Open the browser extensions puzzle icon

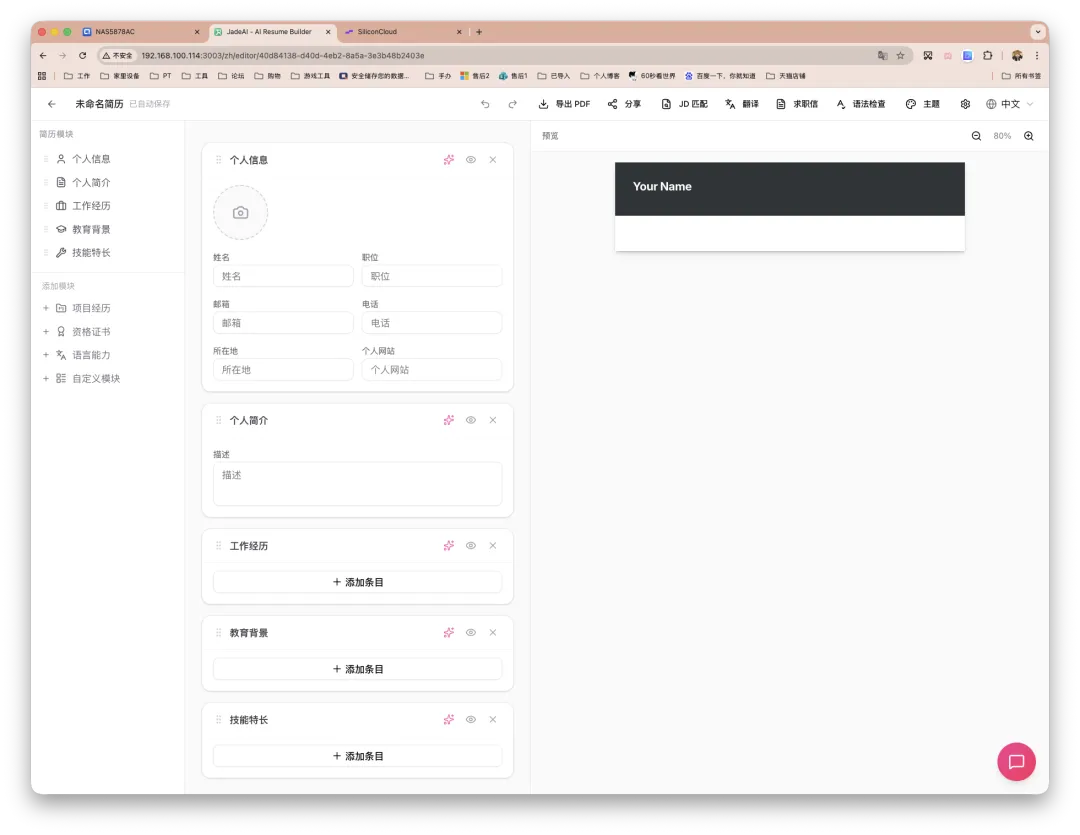pyautogui.click(x=988, y=55)
